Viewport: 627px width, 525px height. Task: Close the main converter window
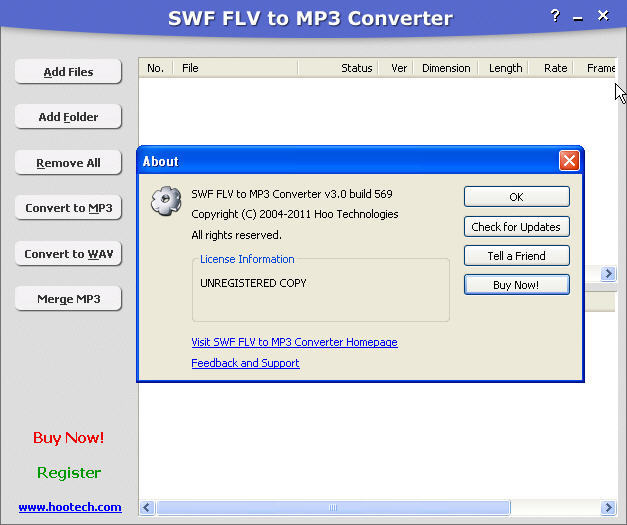tap(603, 16)
